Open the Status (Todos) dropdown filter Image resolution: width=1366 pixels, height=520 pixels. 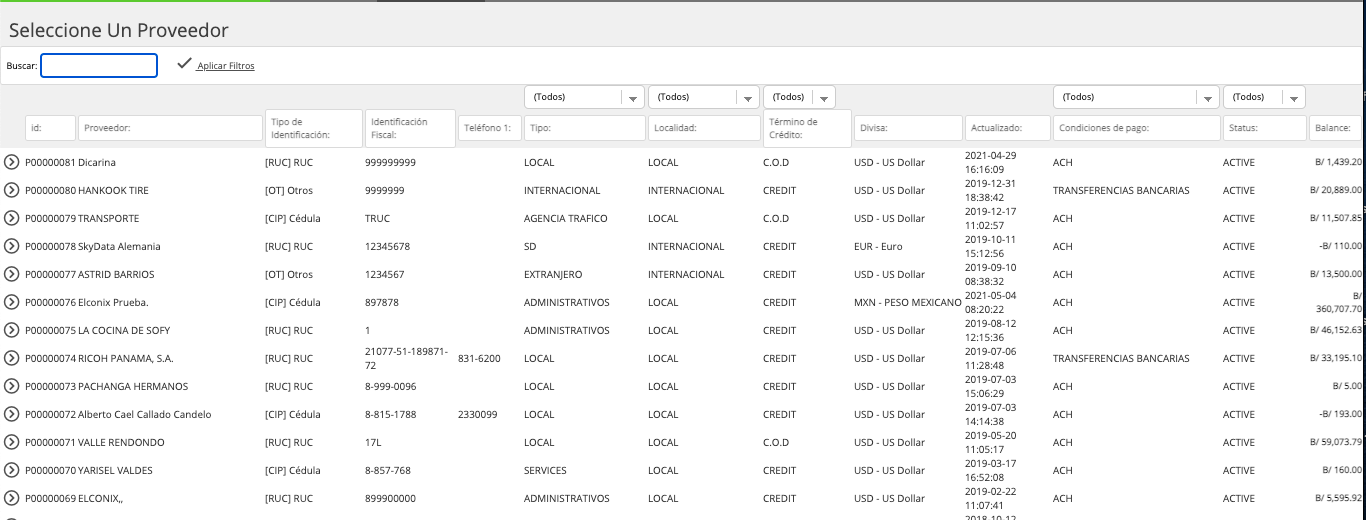[1264, 97]
